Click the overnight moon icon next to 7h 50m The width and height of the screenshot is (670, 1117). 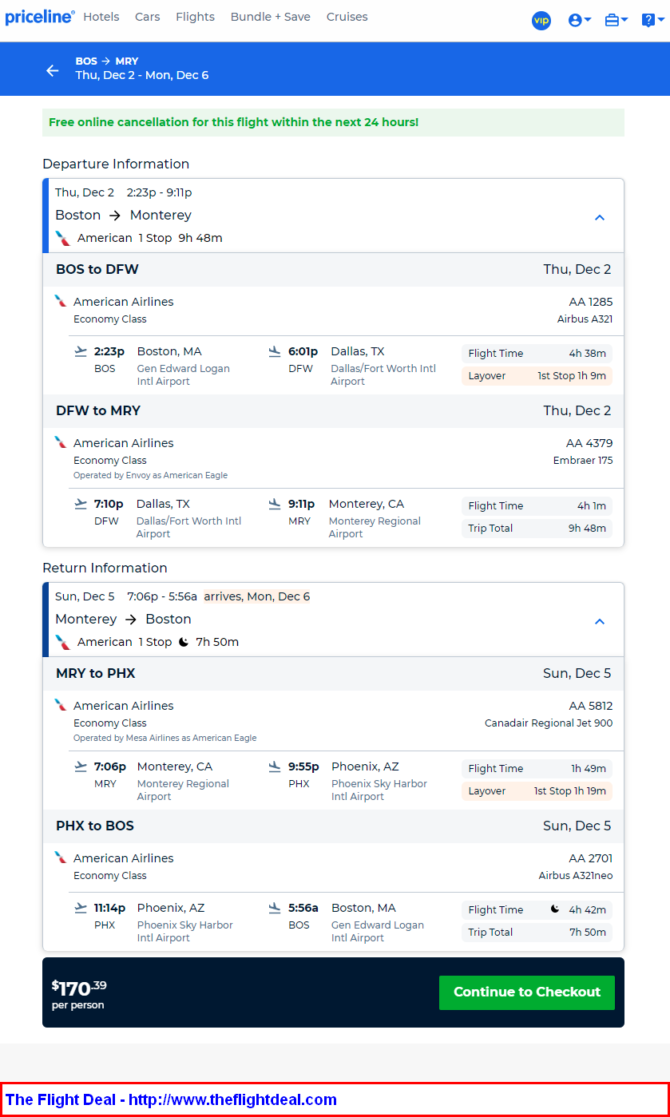pos(184,642)
